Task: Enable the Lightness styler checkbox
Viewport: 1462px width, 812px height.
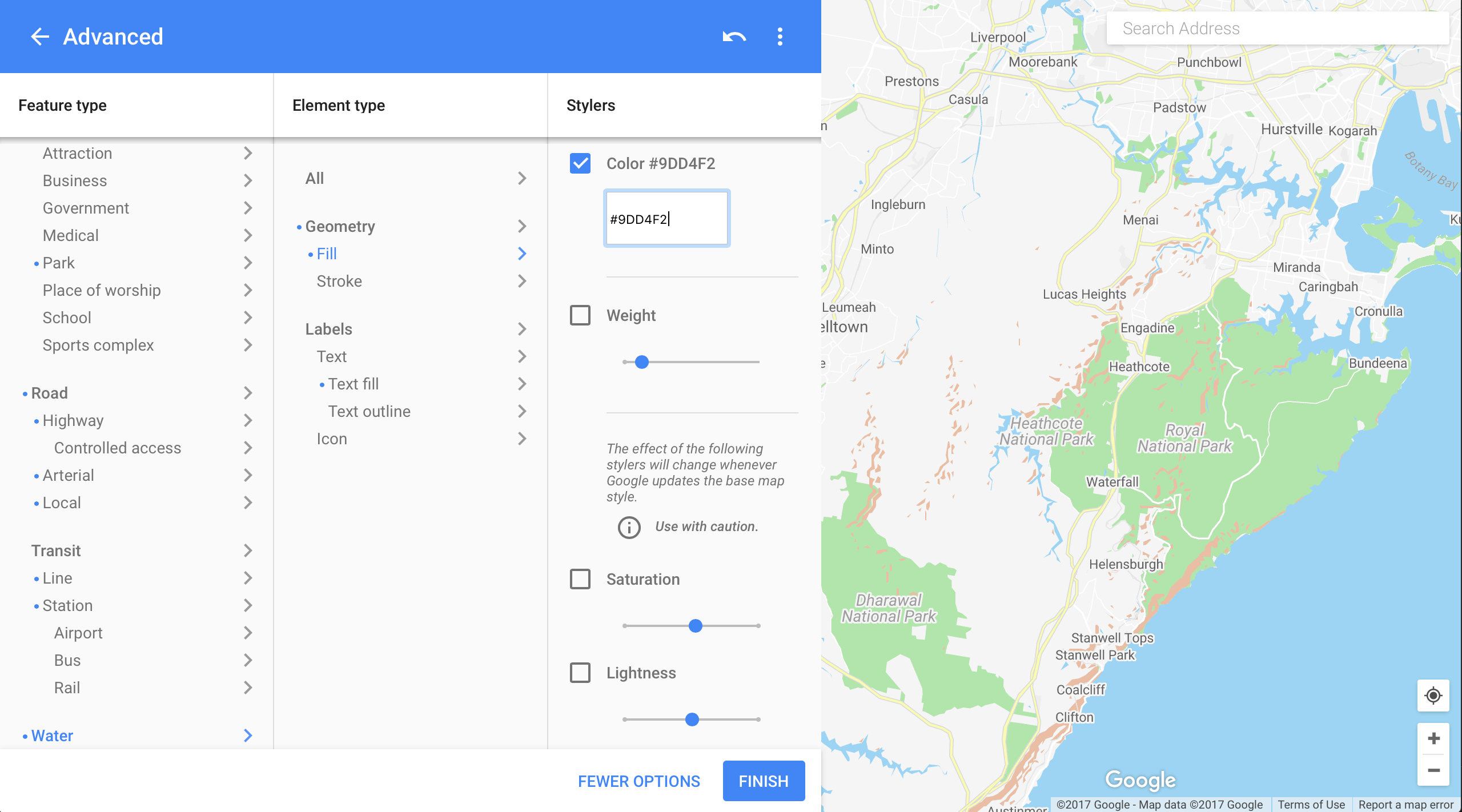Action: point(580,673)
